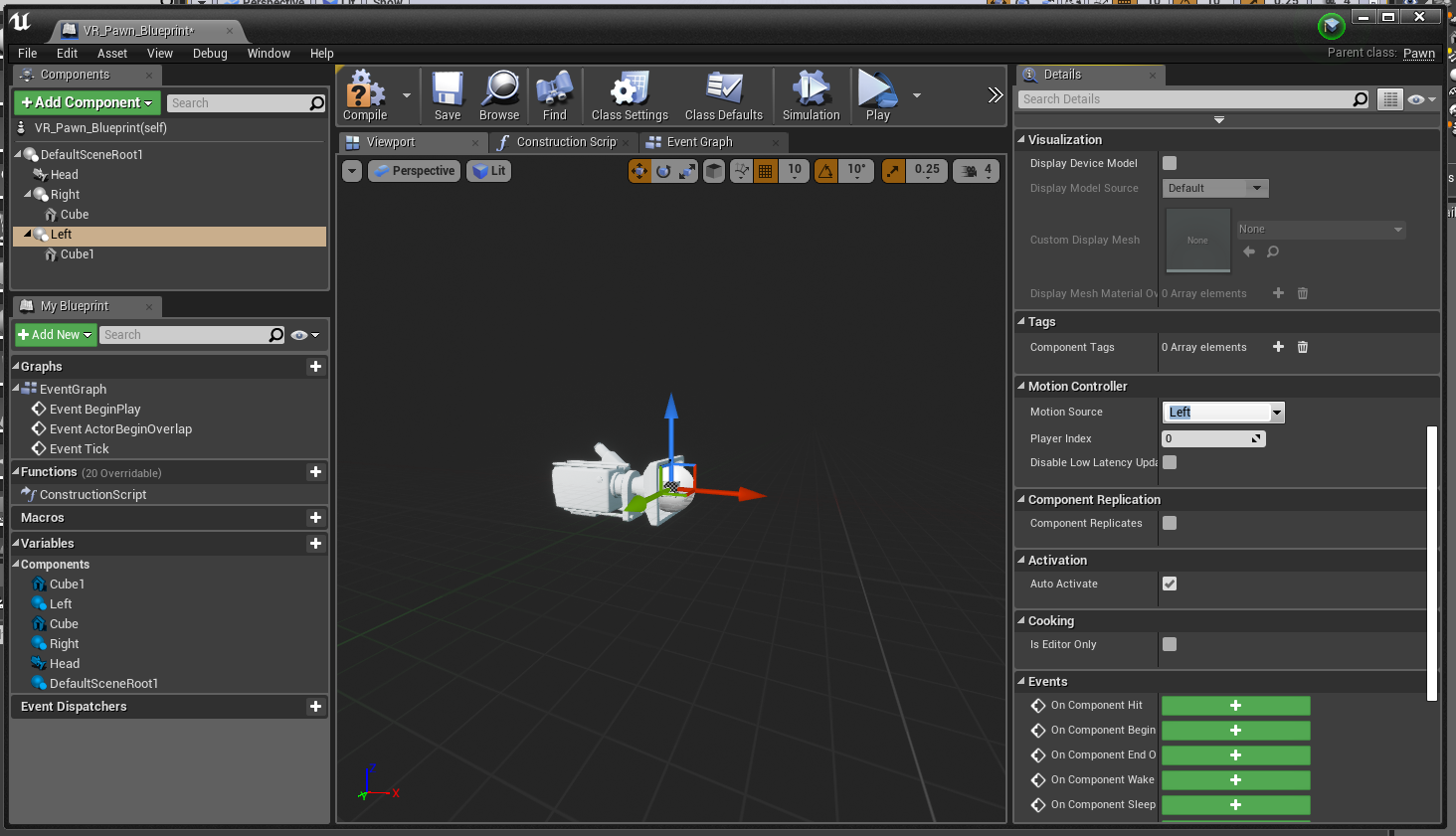Enable Display Device Model checkbox
Viewport: 1456px width, 836px height.
[1170, 163]
